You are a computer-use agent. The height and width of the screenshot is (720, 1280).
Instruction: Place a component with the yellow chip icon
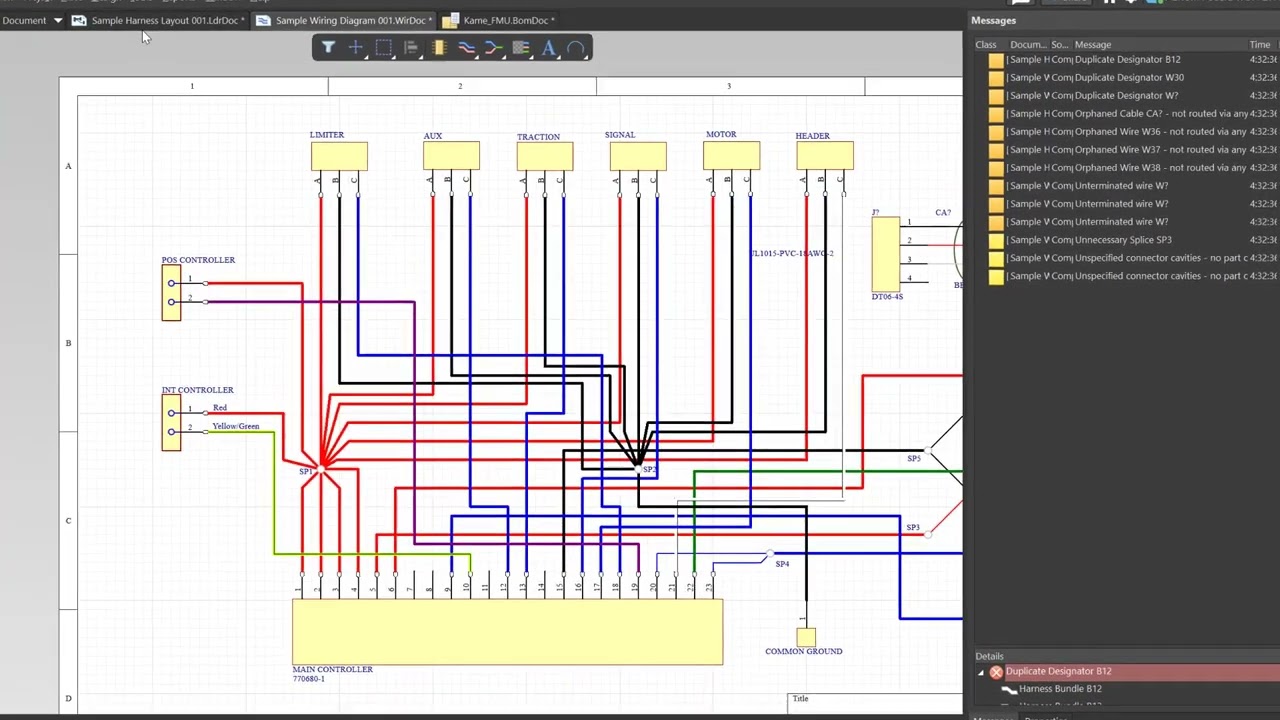point(438,48)
